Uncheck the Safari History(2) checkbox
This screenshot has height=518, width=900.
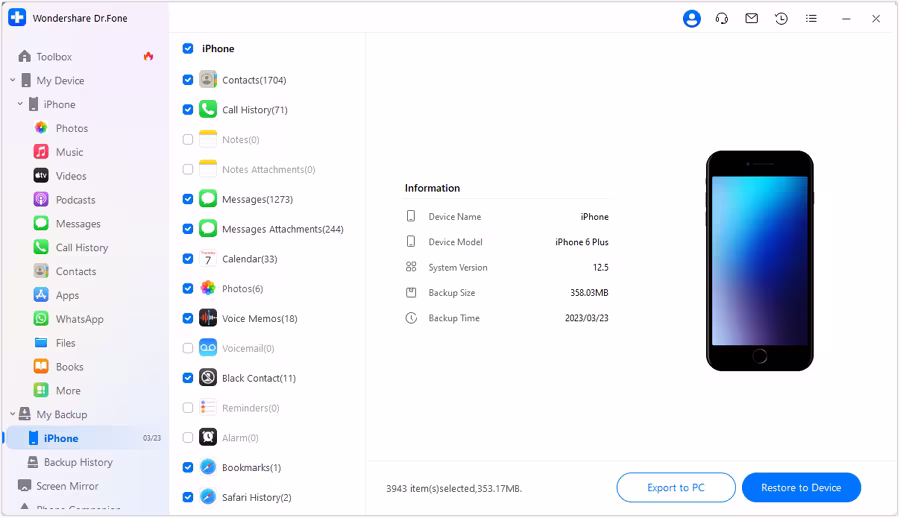pyautogui.click(x=188, y=497)
